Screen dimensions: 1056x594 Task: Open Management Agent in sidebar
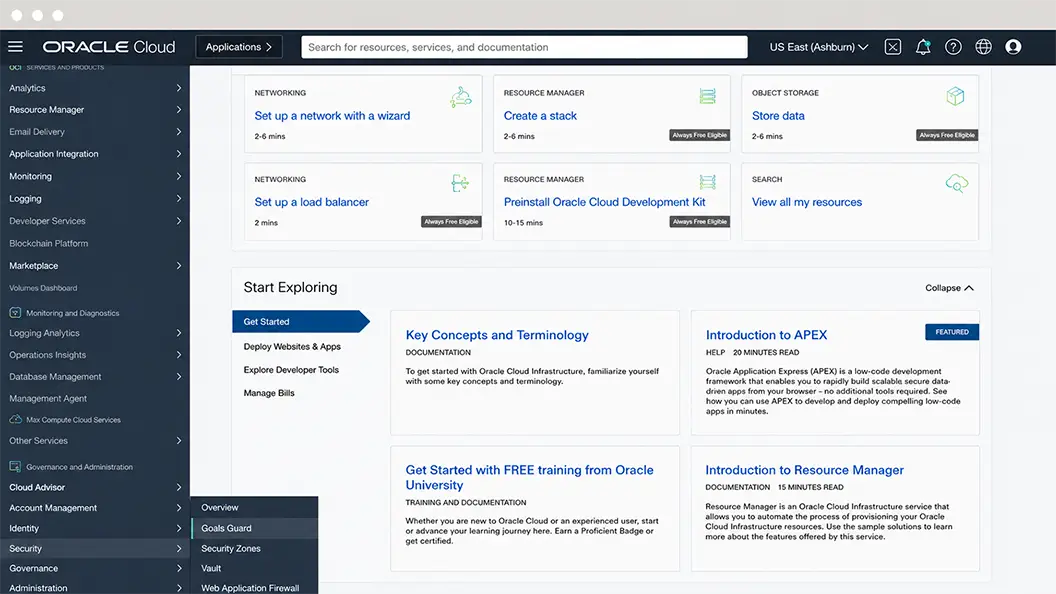48,398
